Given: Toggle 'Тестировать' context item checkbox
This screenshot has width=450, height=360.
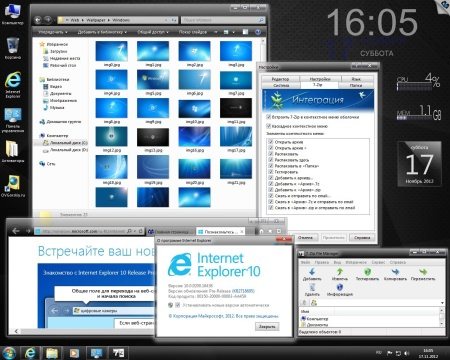Looking at the screenshot, I should coord(271,172).
